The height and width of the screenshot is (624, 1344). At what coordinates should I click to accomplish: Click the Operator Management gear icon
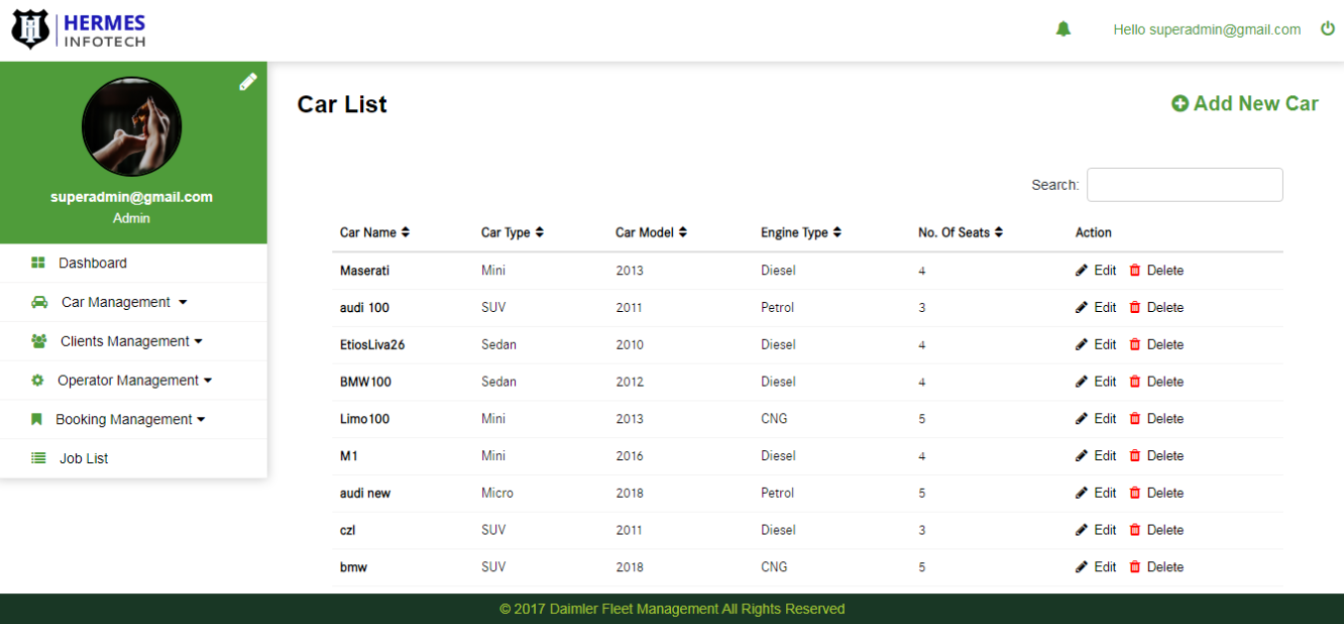click(38, 380)
